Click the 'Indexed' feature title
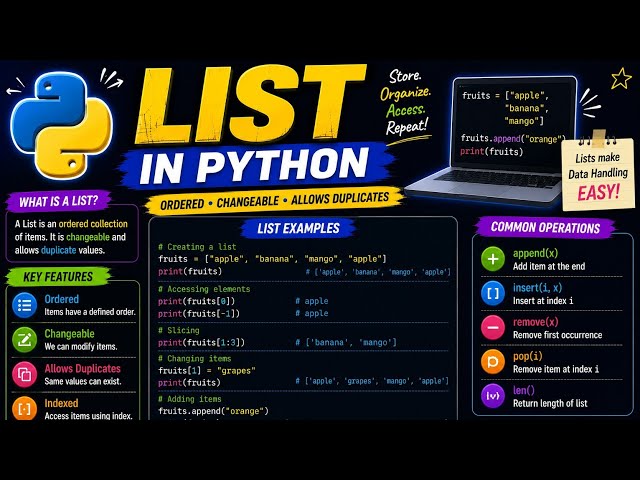Viewport: 640px width, 480px height. click(61, 403)
